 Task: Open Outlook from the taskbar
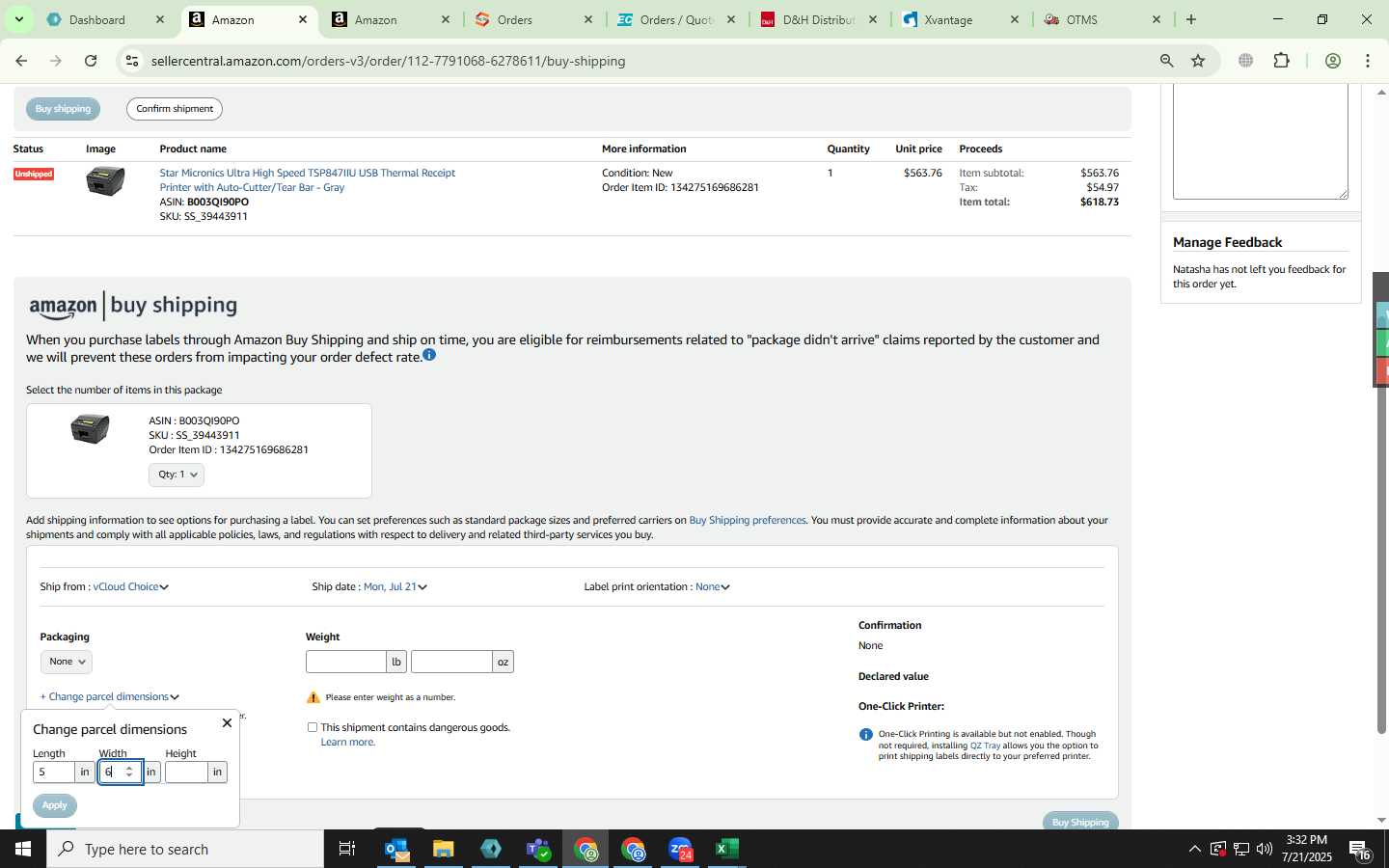[396, 849]
